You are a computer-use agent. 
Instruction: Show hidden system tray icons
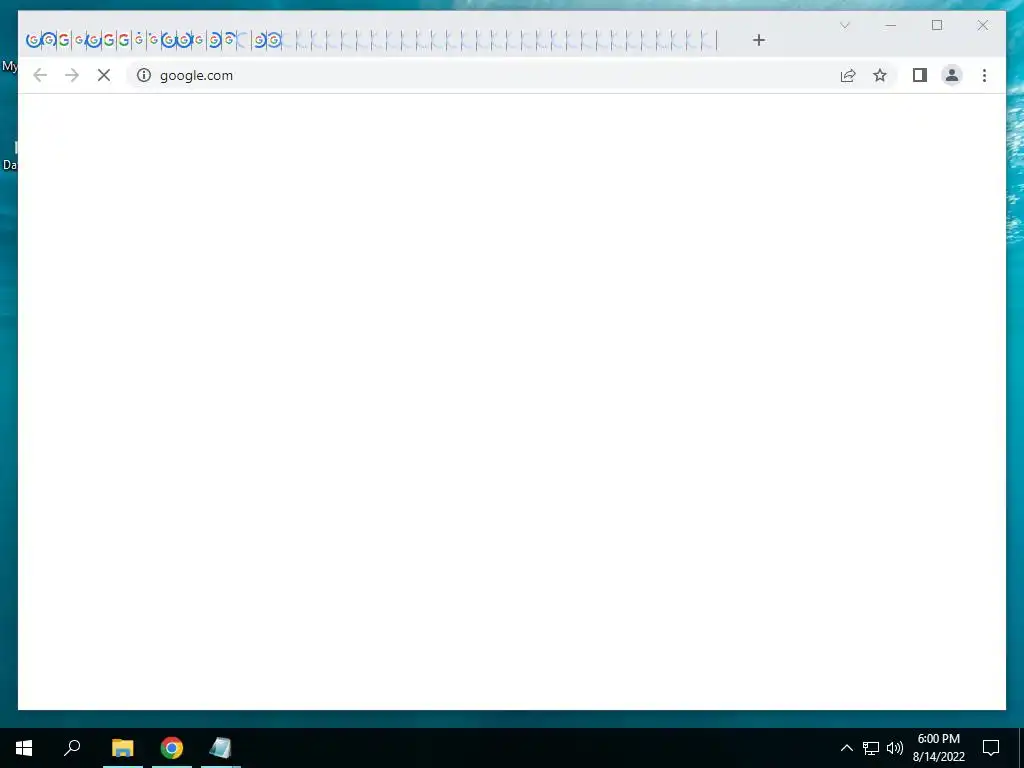pos(846,748)
